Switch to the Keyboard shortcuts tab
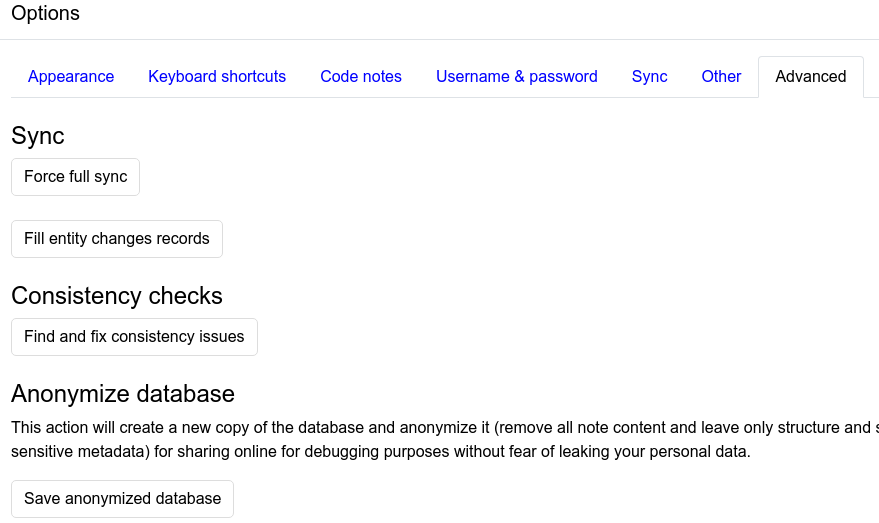879x523 pixels. (217, 77)
